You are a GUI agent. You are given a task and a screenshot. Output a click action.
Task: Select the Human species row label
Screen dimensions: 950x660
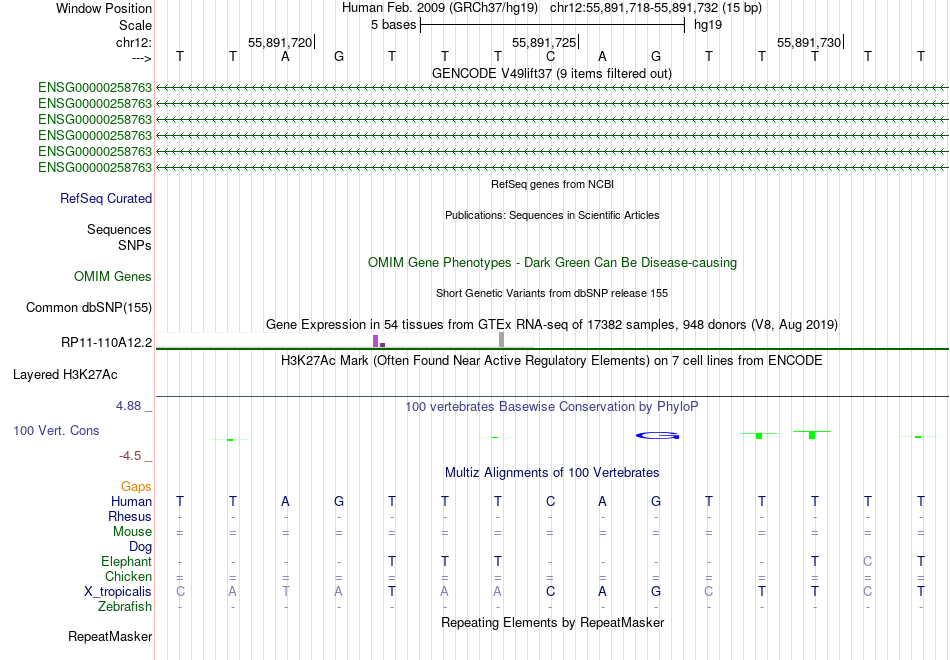(131, 501)
